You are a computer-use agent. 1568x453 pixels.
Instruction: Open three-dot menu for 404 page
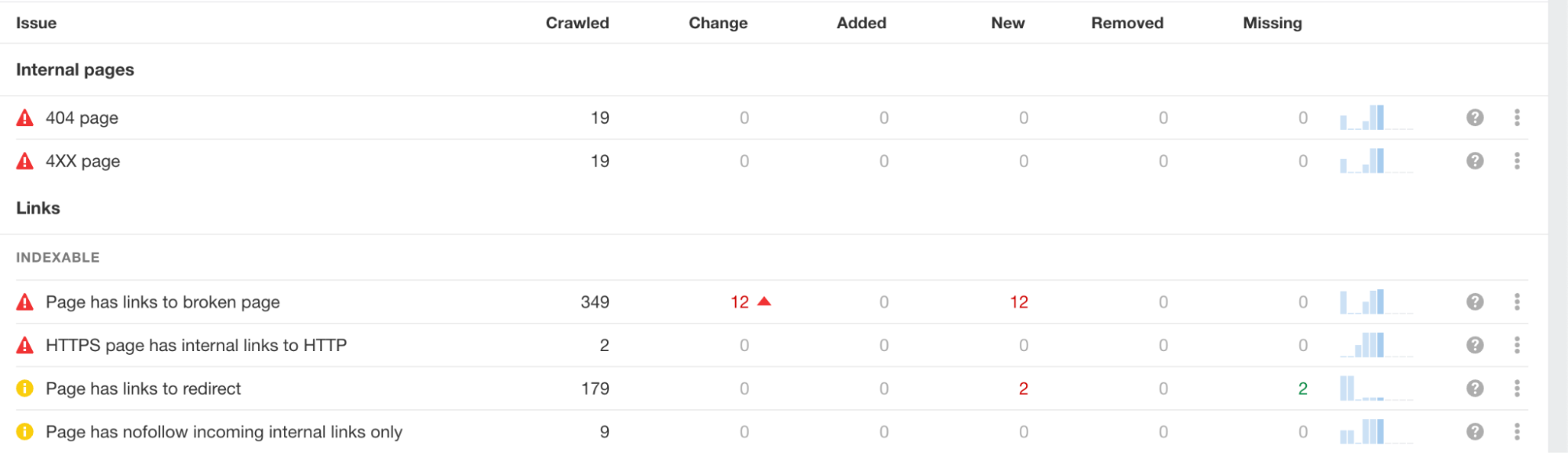(x=1517, y=118)
